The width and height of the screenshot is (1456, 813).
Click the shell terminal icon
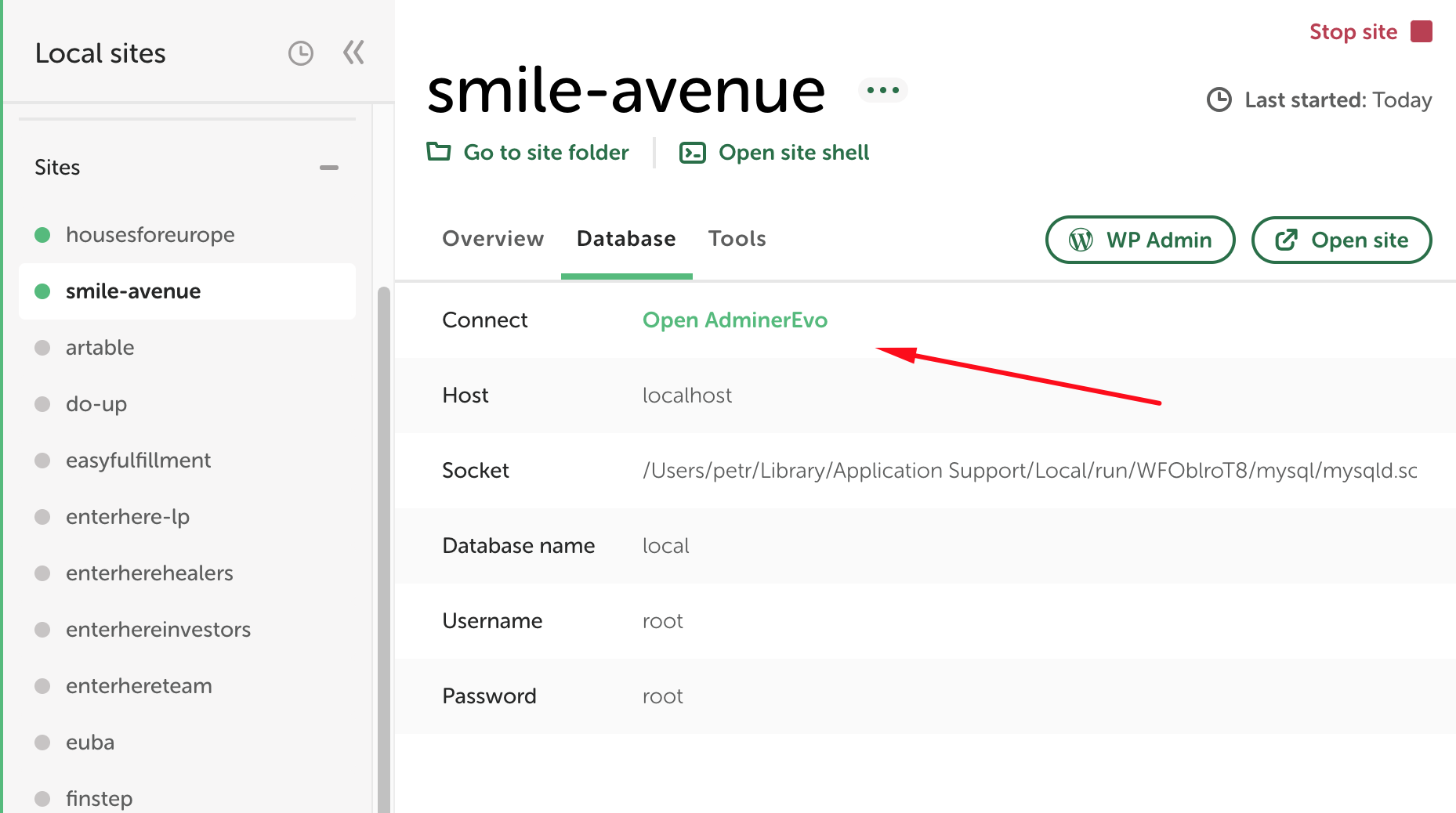(x=693, y=152)
